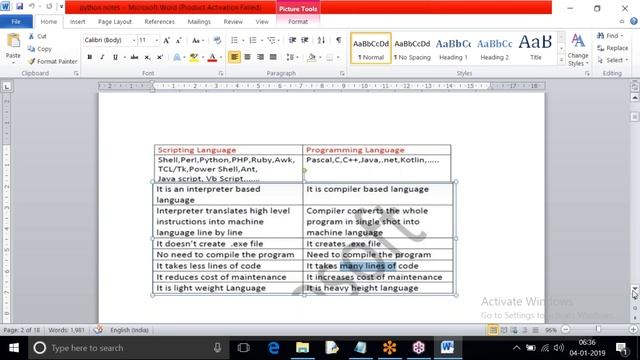Decrease paragraph indent
Screen dimensions: 640x360
point(292,40)
